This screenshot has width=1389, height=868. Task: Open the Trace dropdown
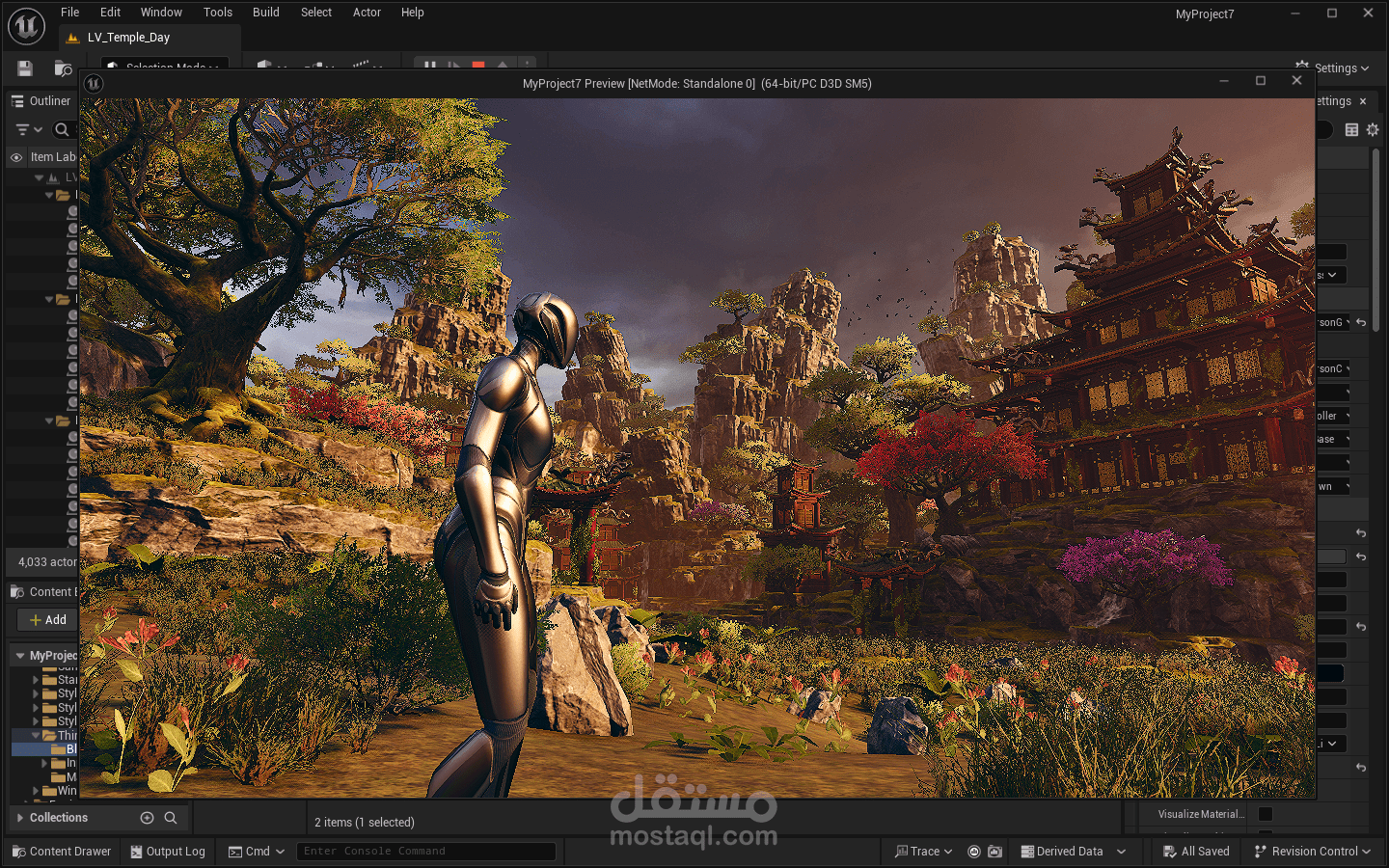(924, 852)
